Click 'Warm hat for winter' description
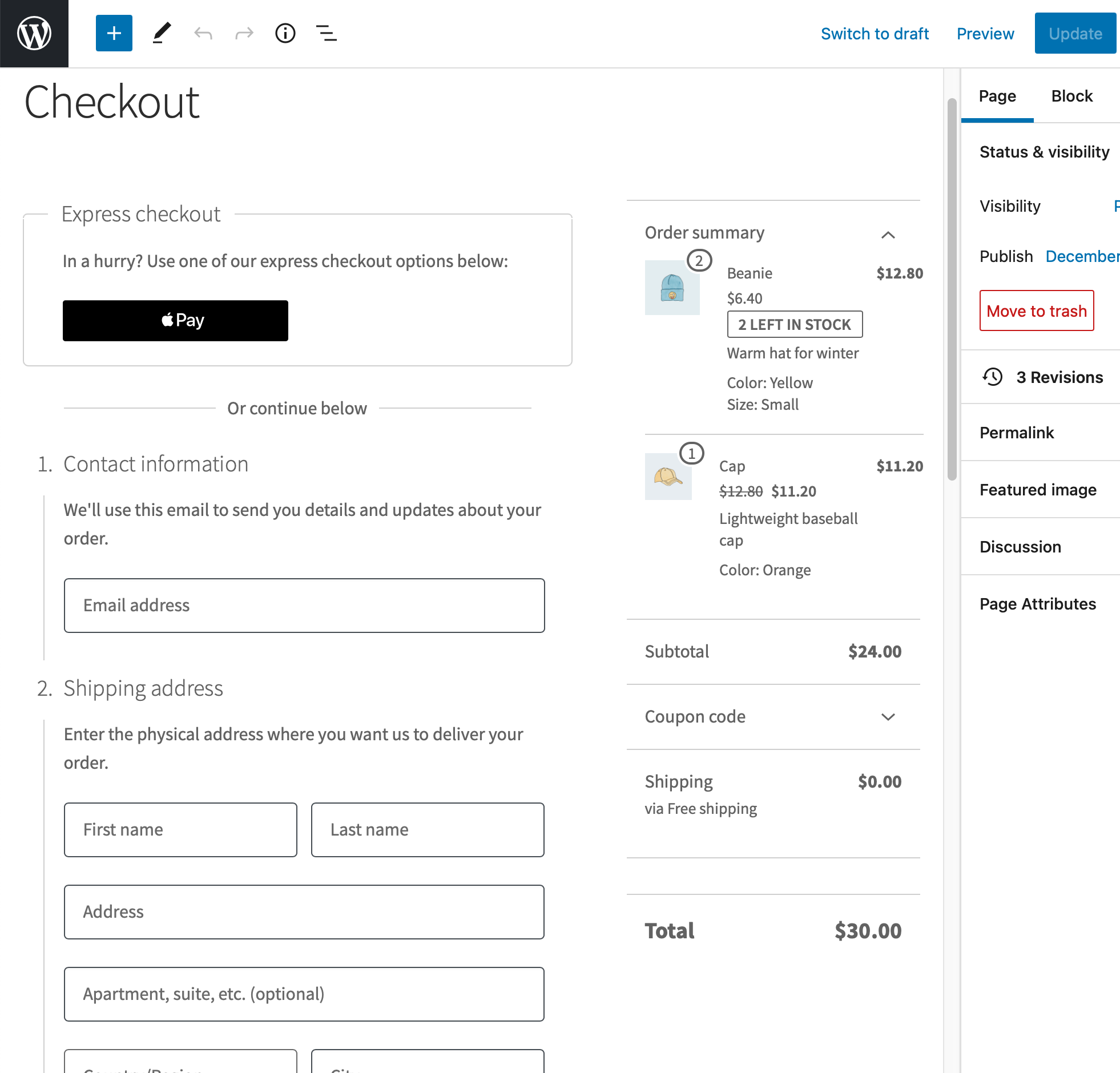Image resolution: width=1120 pixels, height=1073 pixels. [x=792, y=353]
